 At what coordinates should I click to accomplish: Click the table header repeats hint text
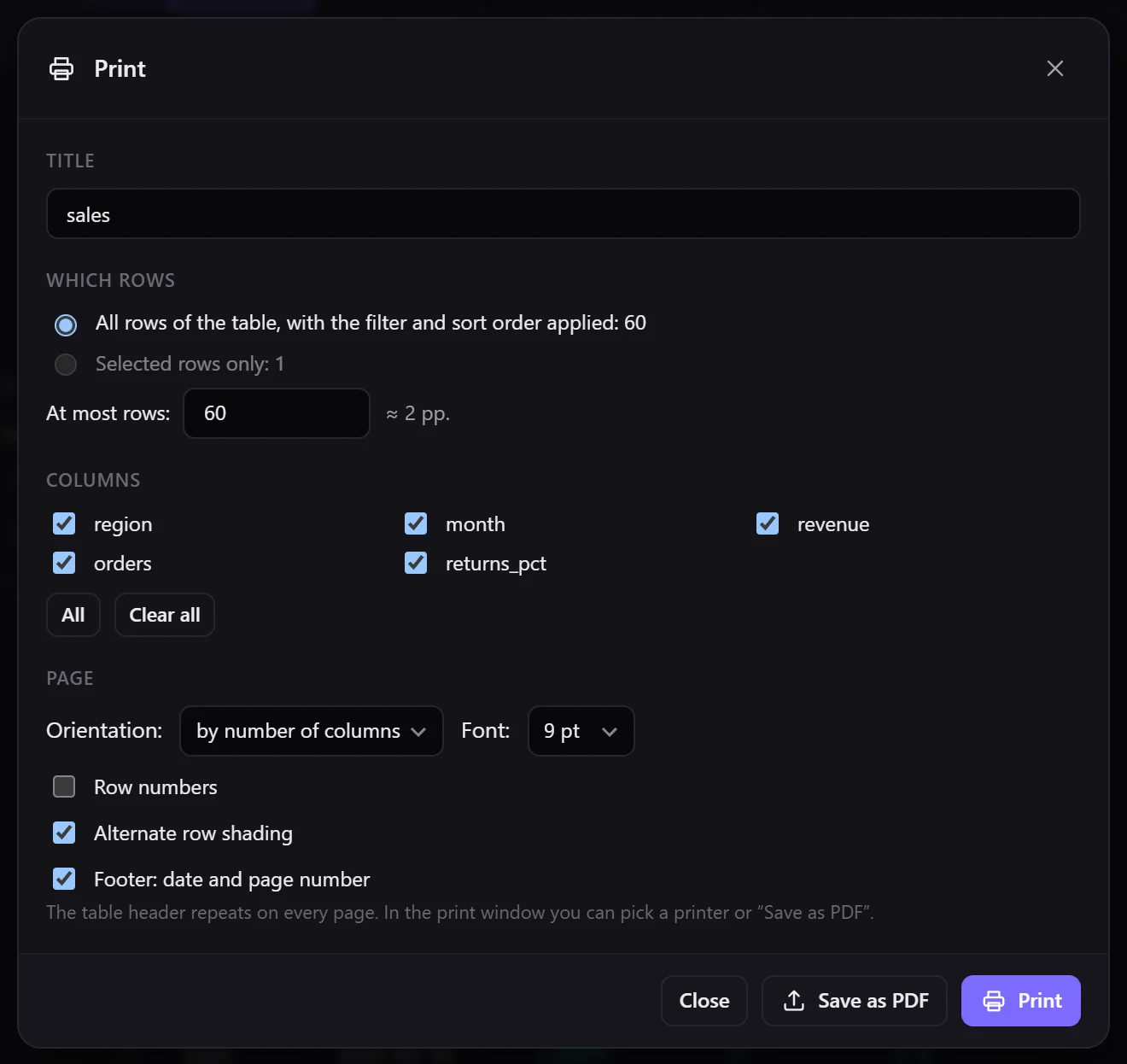460,913
